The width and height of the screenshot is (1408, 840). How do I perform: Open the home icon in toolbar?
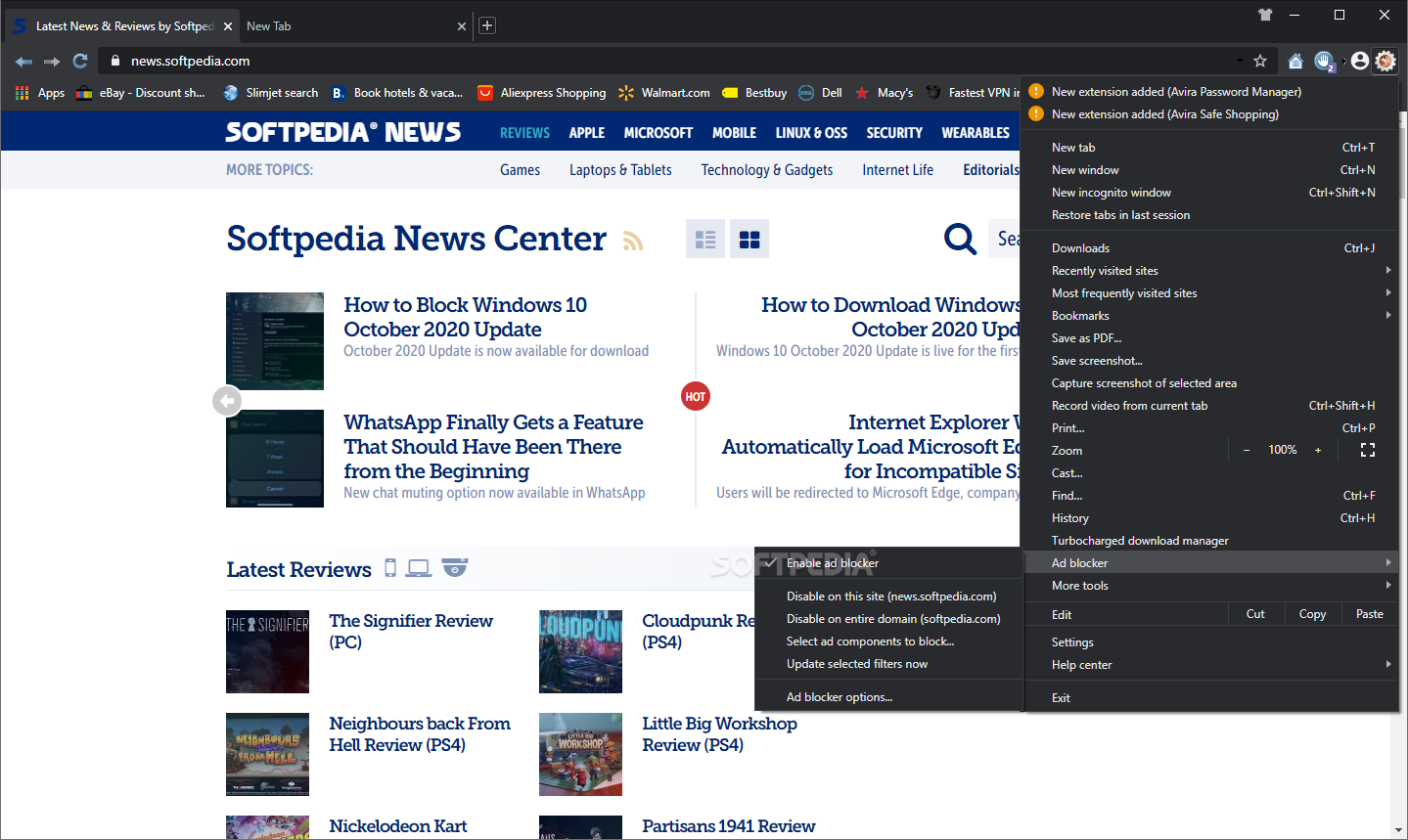pyautogui.click(x=1295, y=61)
